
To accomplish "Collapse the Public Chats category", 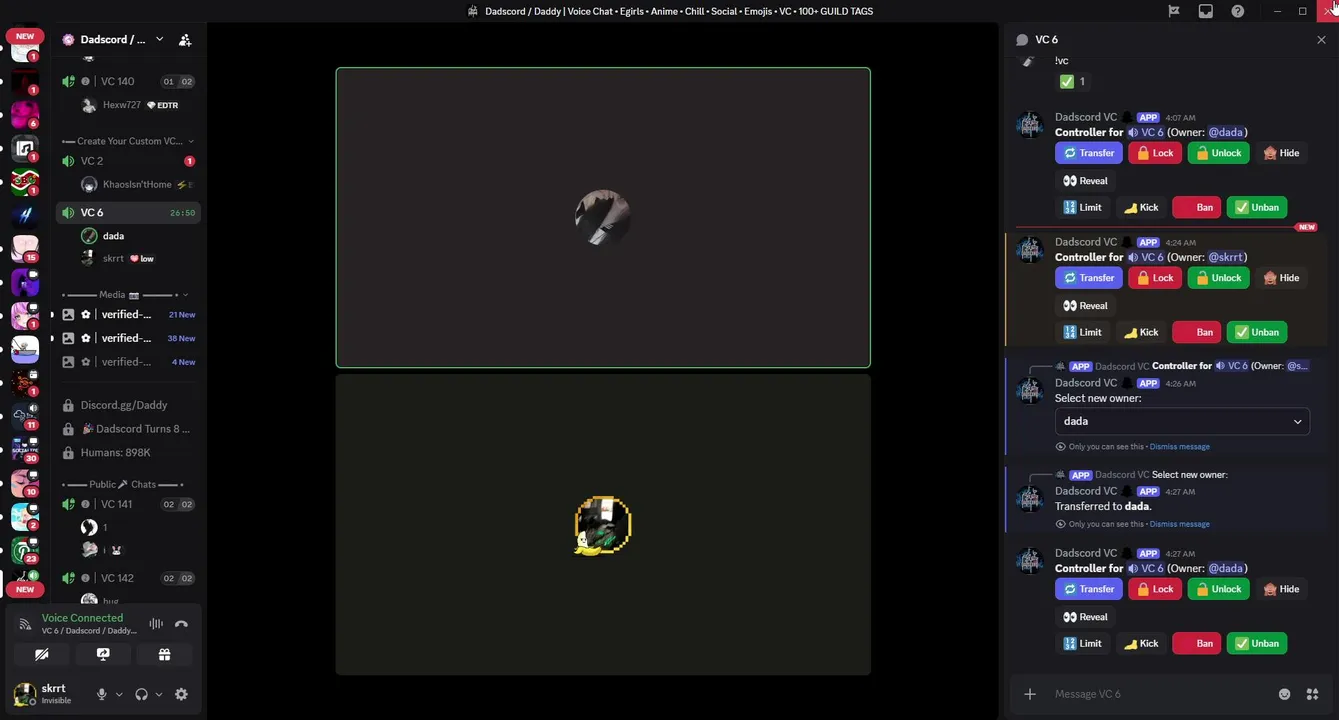I will click(125, 485).
